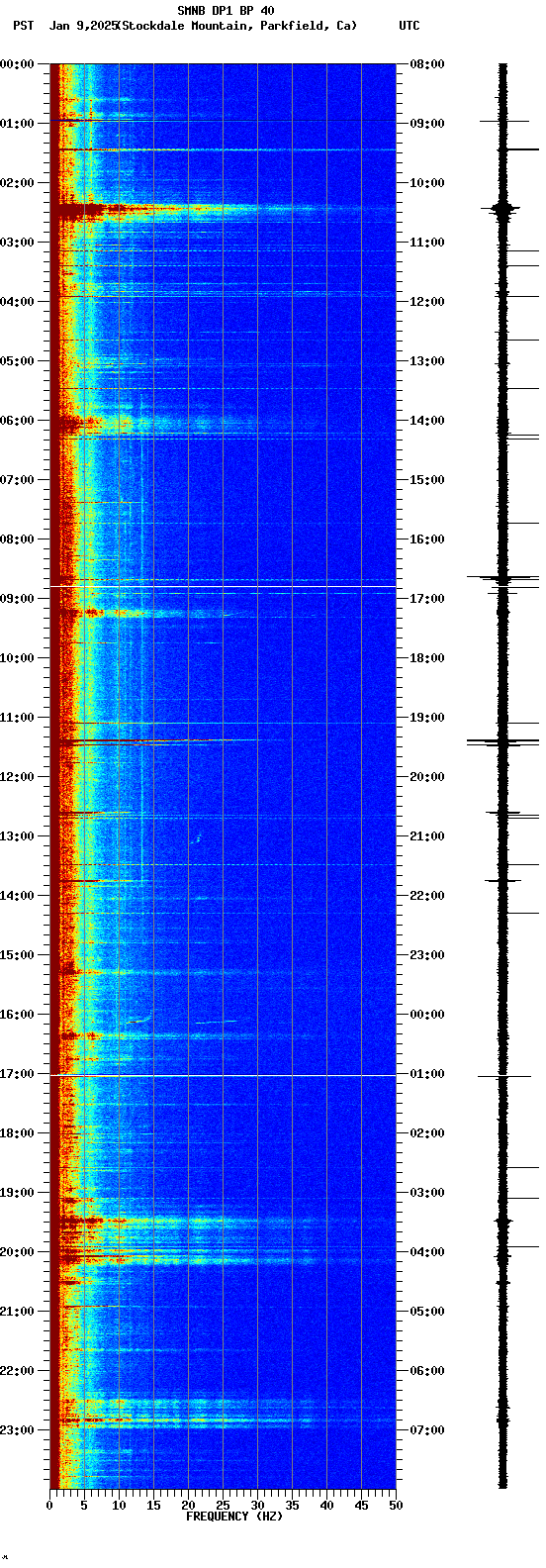Select the 11:00 UTC time label
546x1568 pixels.
tap(427, 243)
